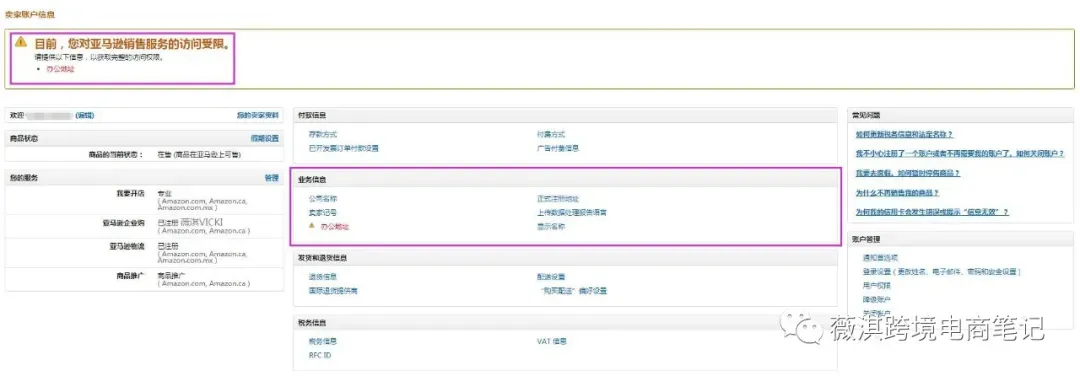
Task: Open the 付费方式 charge method link
Action: click(x=551, y=135)
